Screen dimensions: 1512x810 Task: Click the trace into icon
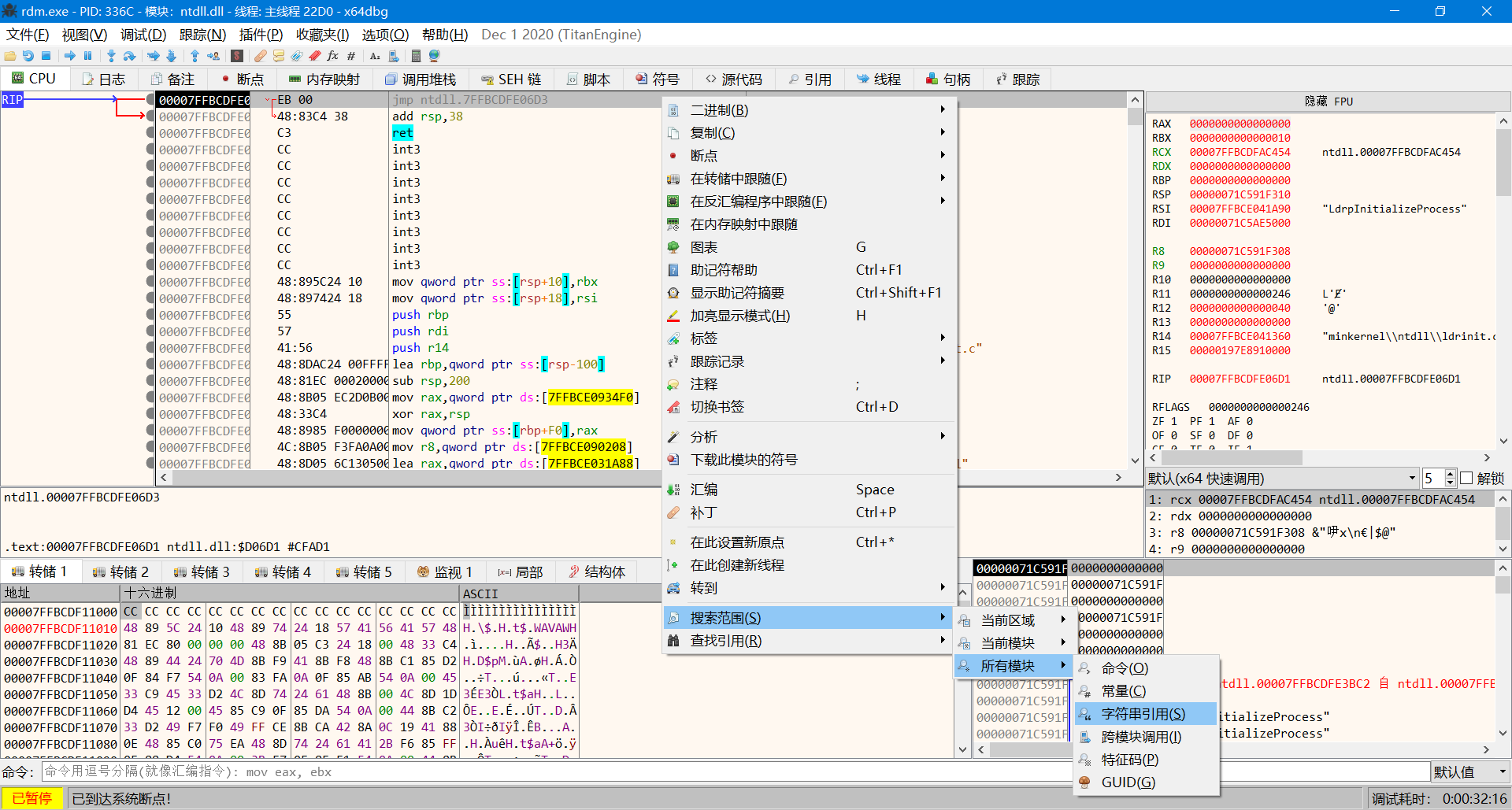153,56
